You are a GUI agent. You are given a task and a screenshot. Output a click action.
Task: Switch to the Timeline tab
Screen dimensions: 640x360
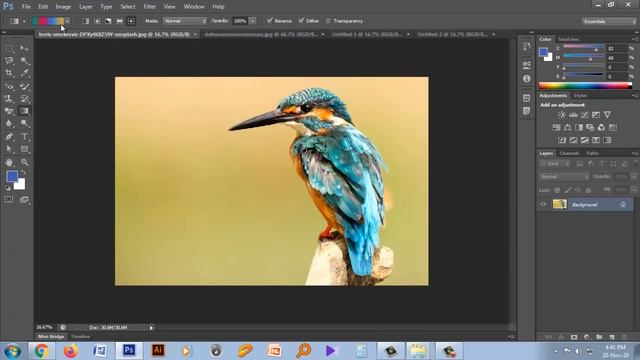click(x=80, y=337)
